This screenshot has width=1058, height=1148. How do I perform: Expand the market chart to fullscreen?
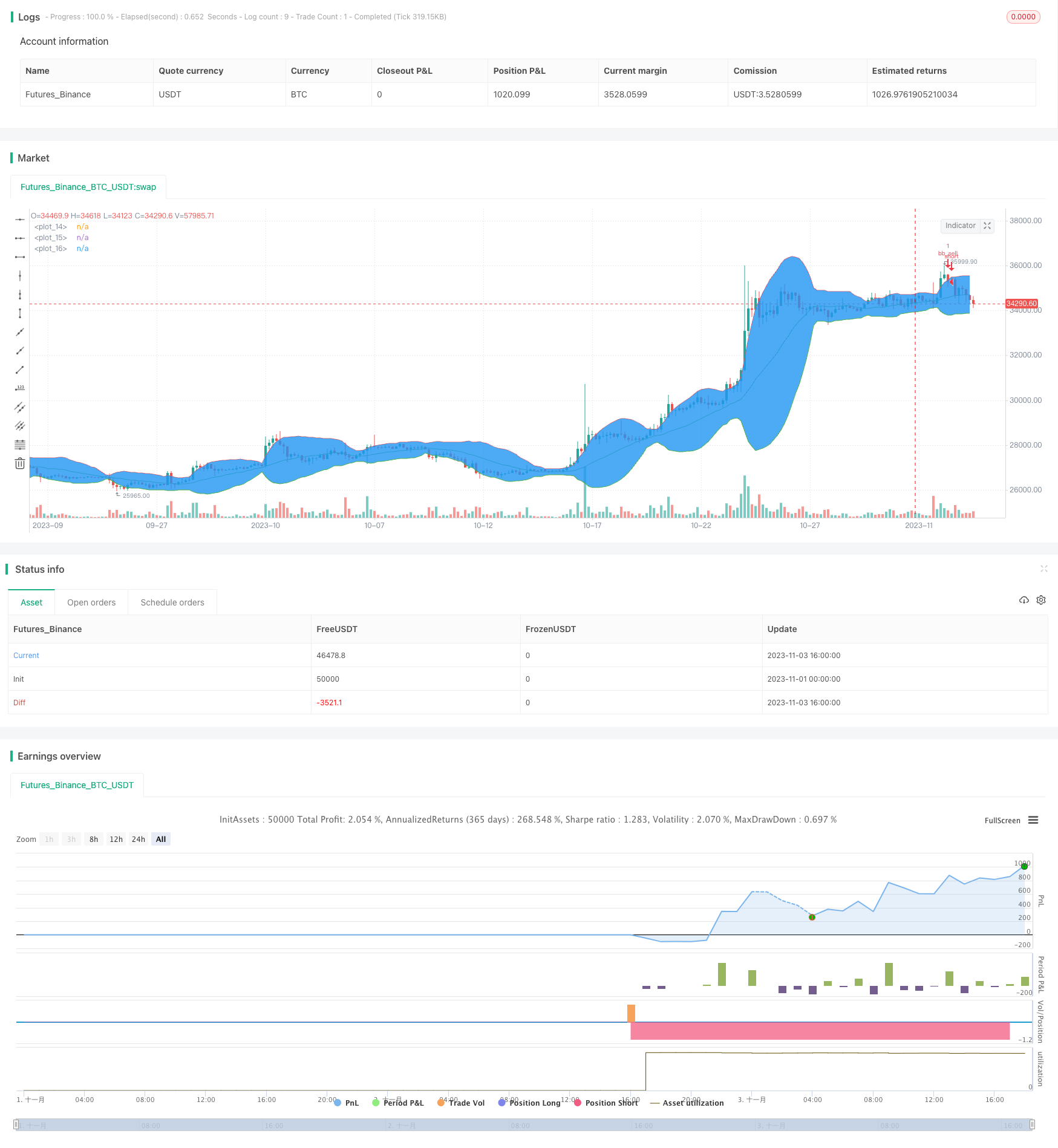pyautogui.click(x=987, y=226)
